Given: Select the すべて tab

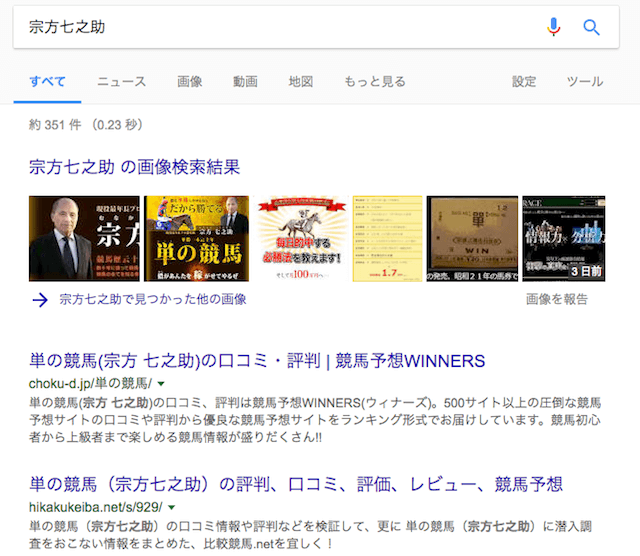Looking at the screenshot, I should (47, 82).
